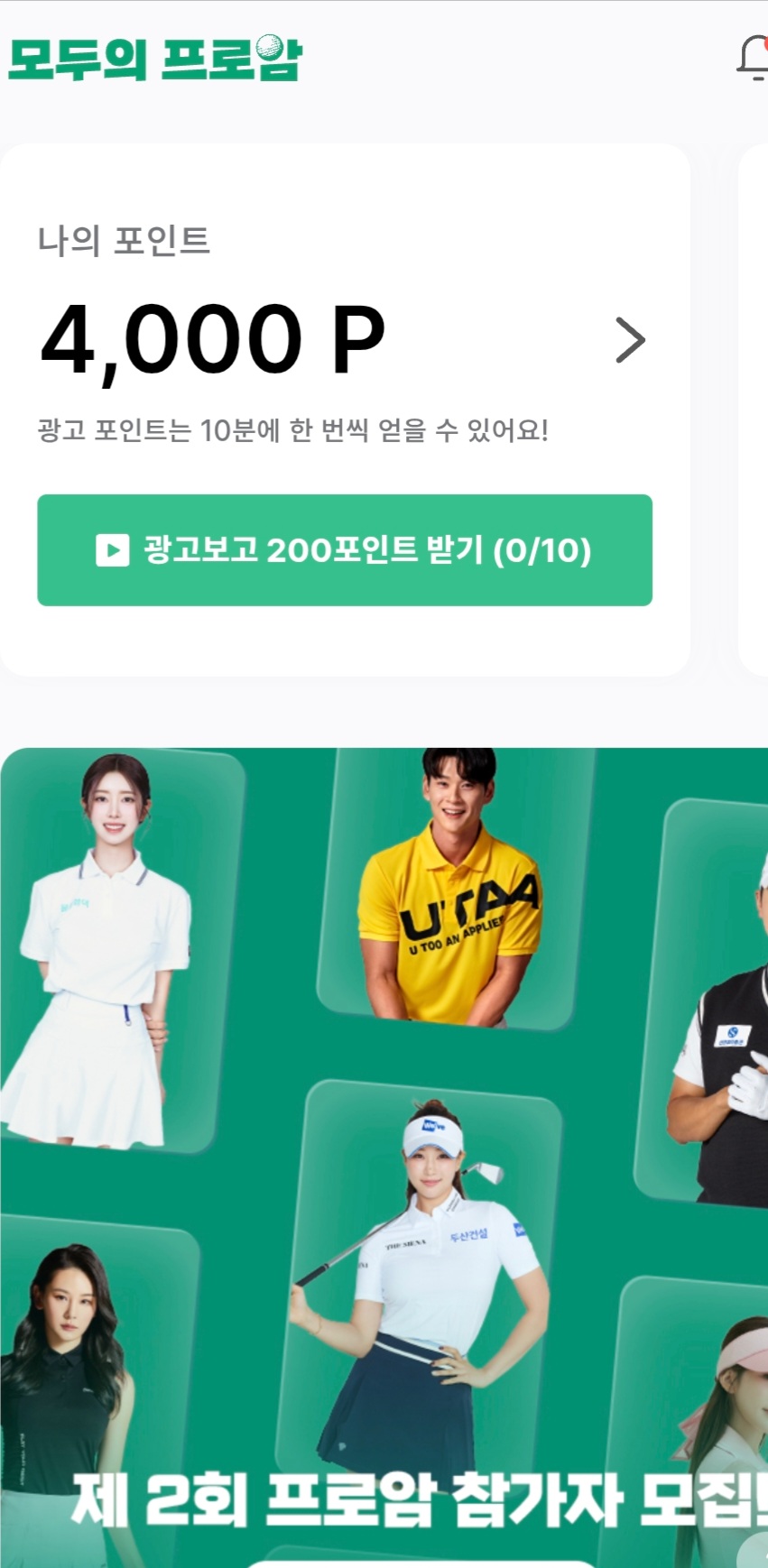Tap the golf ball in the logo

(x=270, y=47)
